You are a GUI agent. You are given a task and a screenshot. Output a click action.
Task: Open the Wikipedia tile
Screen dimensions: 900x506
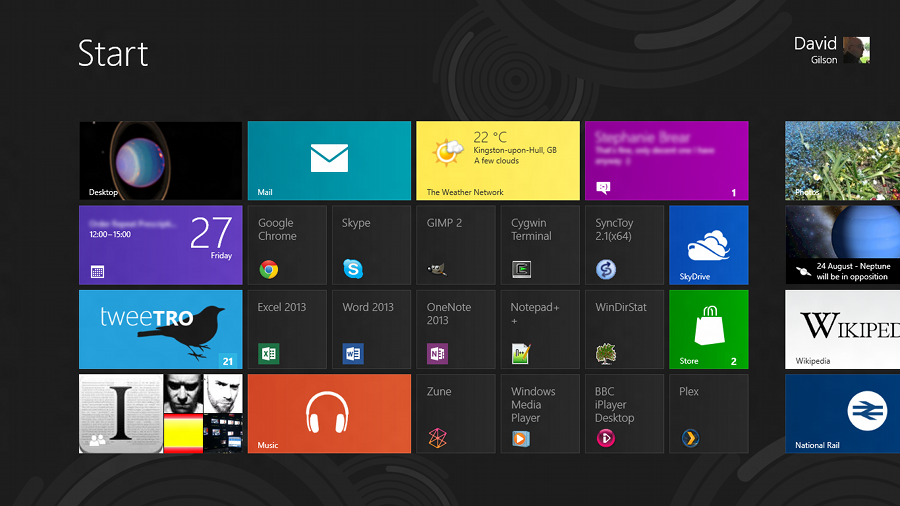point(843,329)
